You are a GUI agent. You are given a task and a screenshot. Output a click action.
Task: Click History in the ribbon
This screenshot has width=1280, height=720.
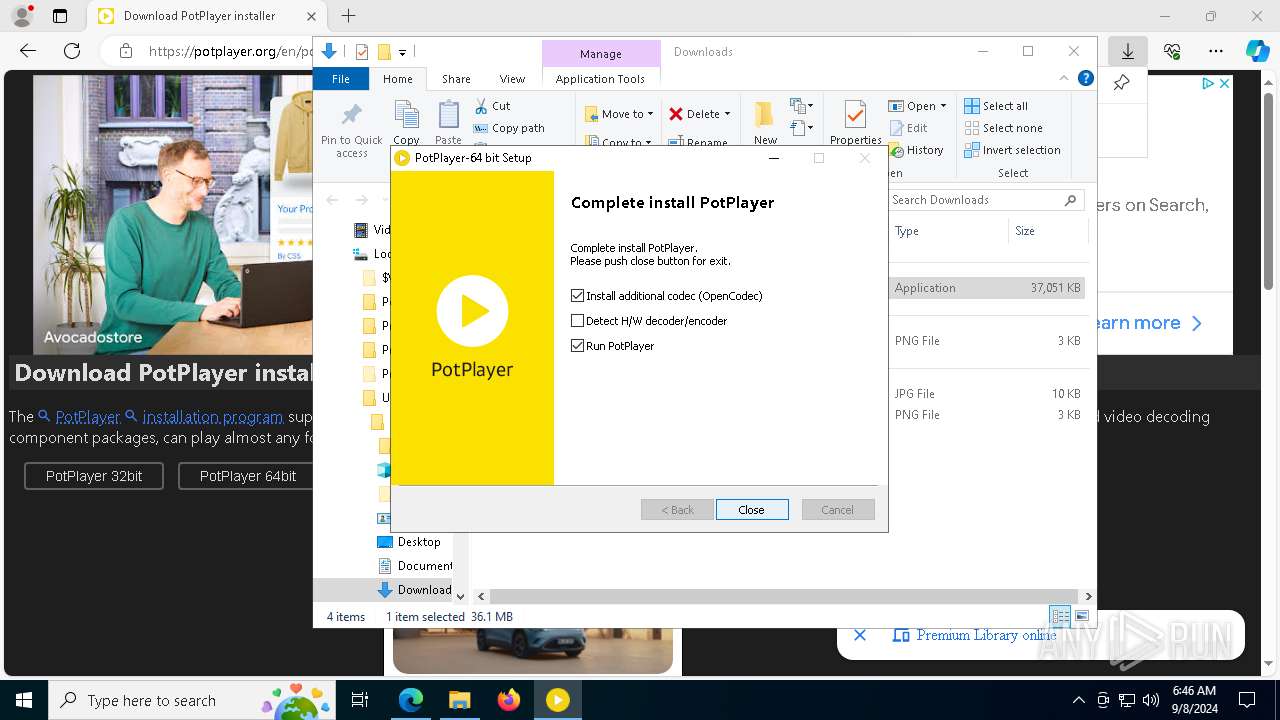[x=915, y=150]
